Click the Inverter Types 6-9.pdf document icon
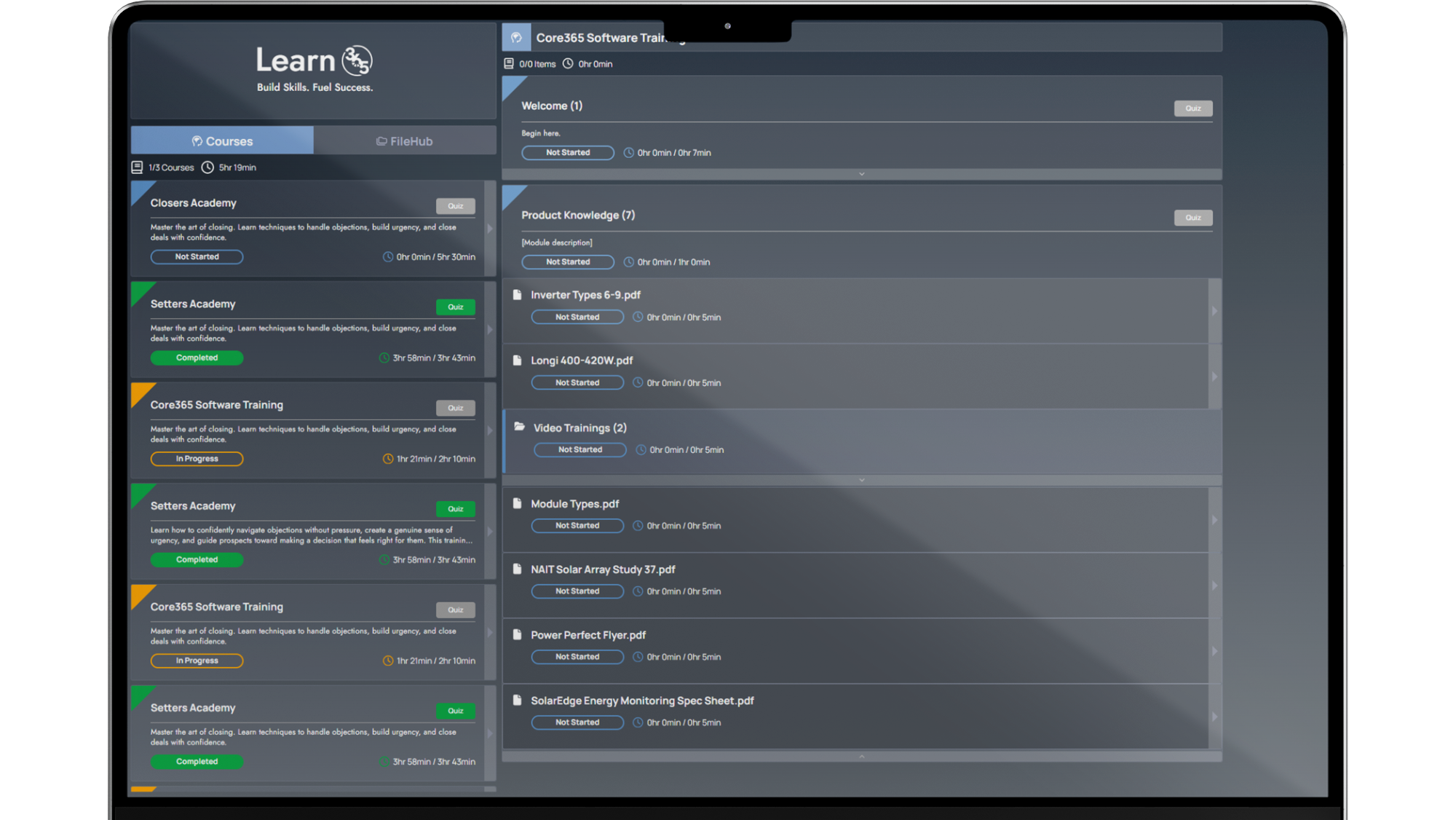The width and height of the screenshot is (1456, 820). point(518,295)
